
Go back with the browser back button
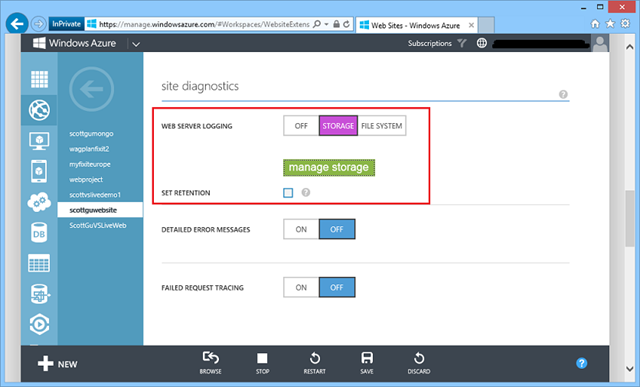(17, 24)
